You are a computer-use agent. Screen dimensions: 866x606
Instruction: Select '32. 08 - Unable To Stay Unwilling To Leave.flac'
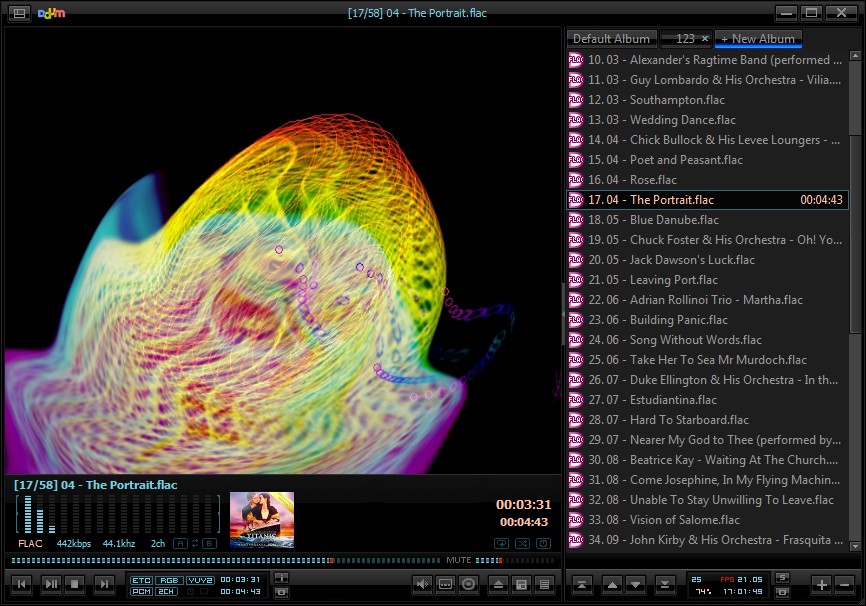click(707, 499)
